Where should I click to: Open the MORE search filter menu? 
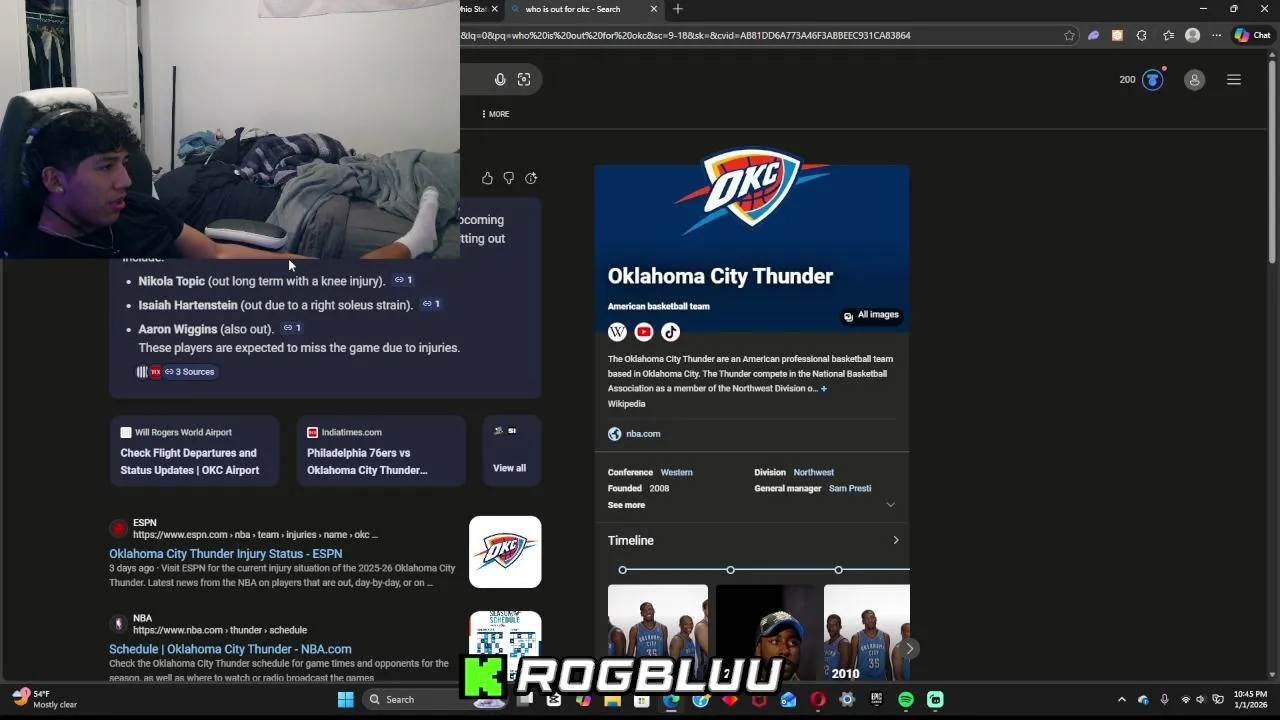[495, 114]
